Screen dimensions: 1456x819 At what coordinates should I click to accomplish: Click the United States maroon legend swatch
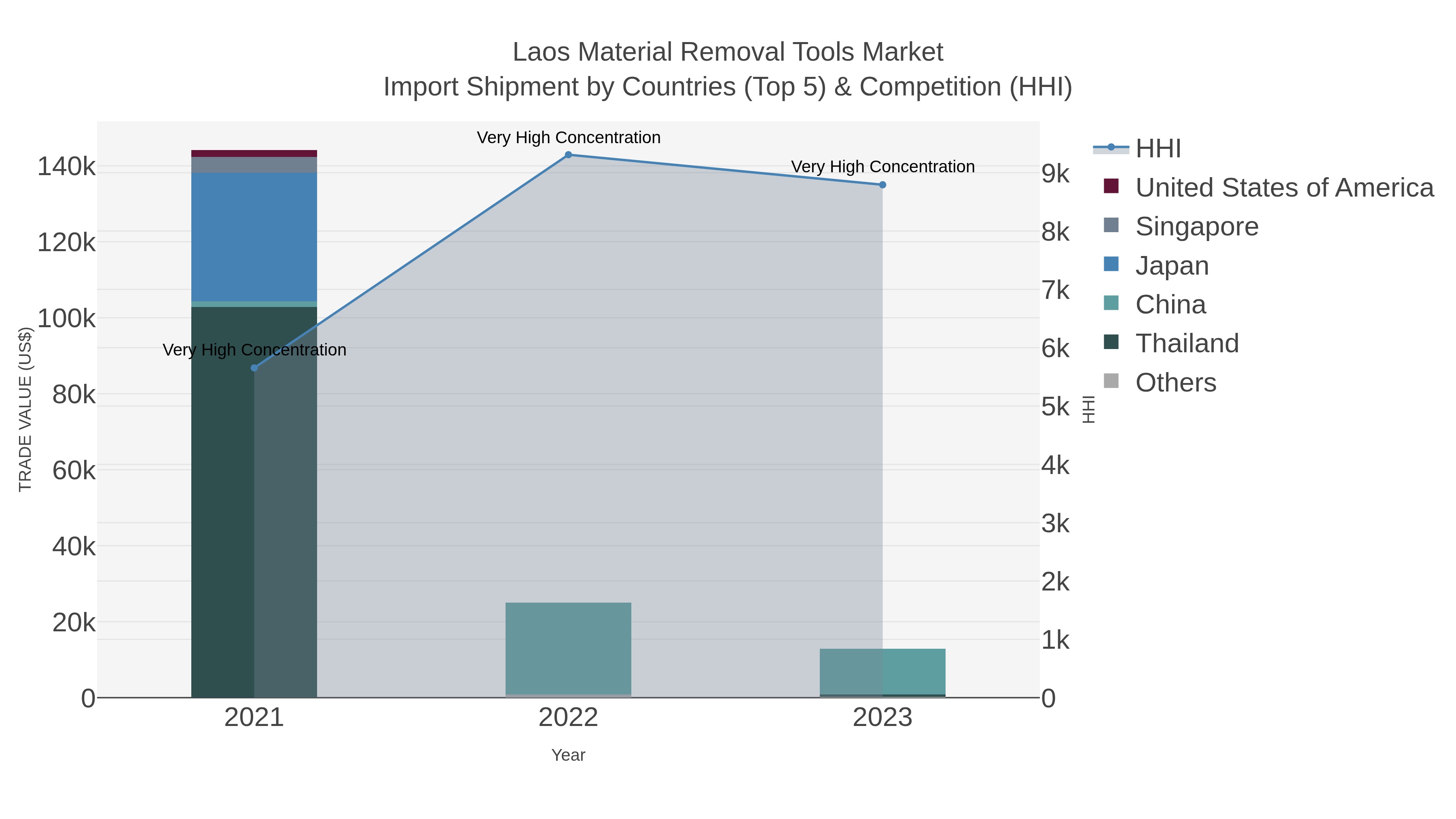coord(1111,186)
